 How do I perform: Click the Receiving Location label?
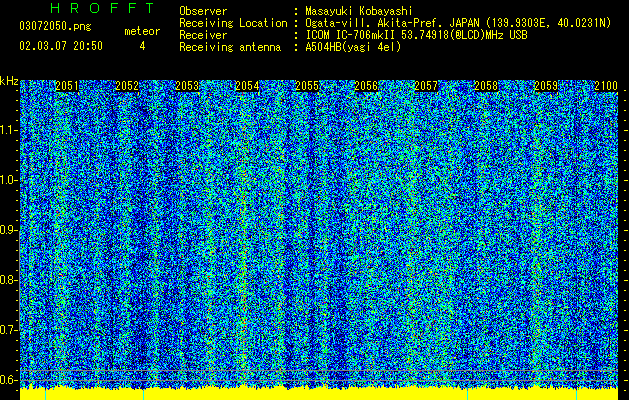coord(233,23)
